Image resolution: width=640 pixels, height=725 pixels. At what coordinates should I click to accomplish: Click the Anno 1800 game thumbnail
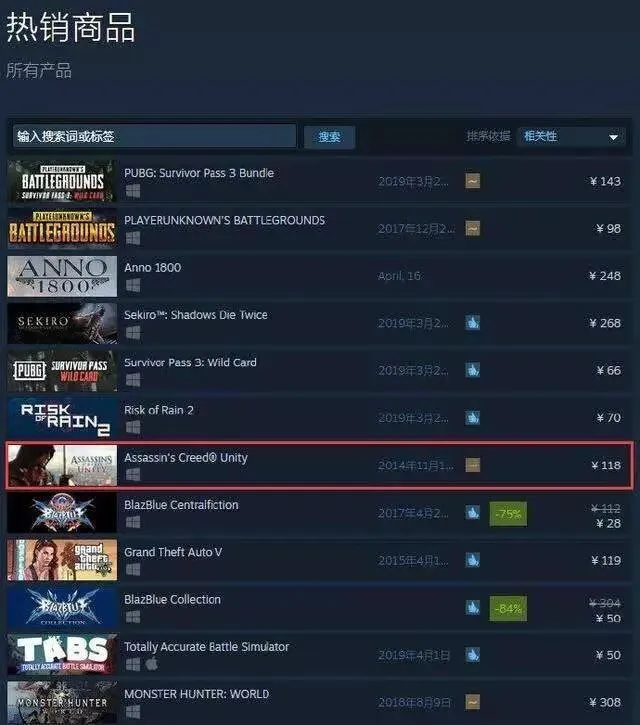pos(62,276)
